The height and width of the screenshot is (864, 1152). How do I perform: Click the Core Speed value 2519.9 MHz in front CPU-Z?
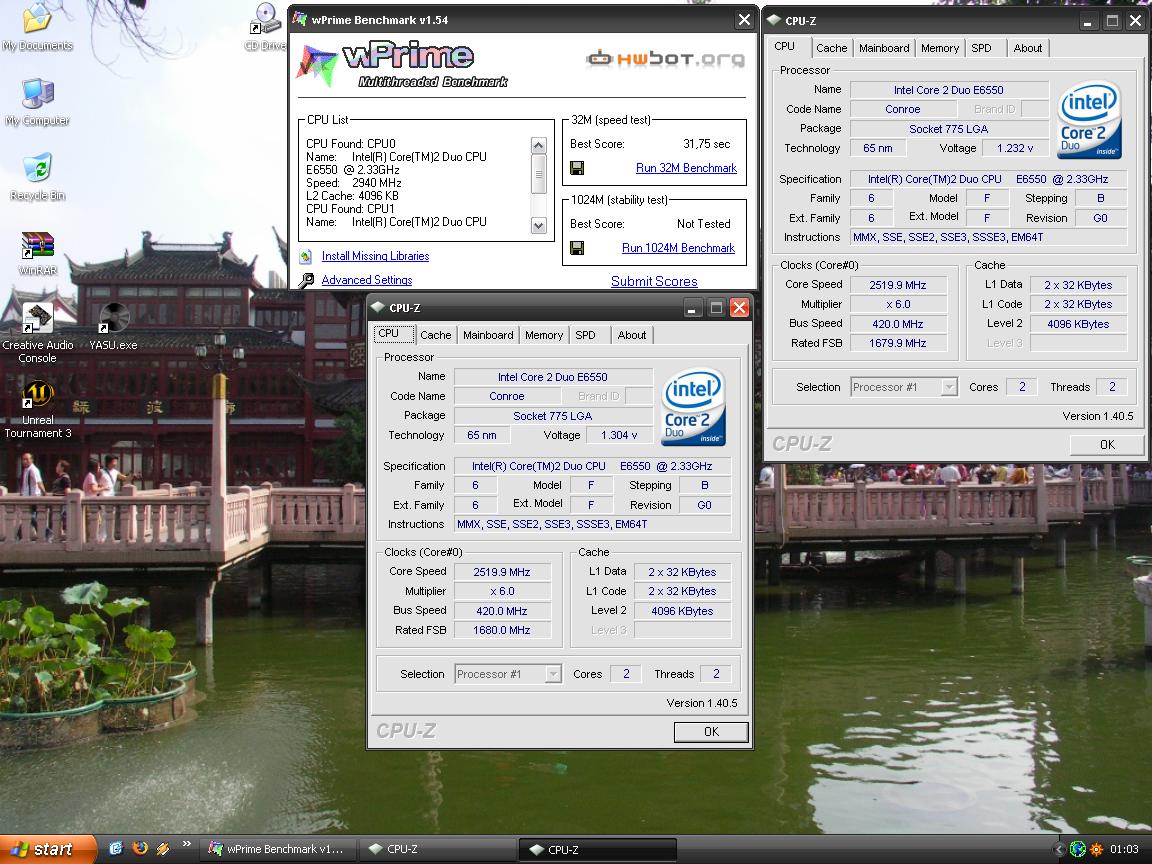tap(502, 572)
